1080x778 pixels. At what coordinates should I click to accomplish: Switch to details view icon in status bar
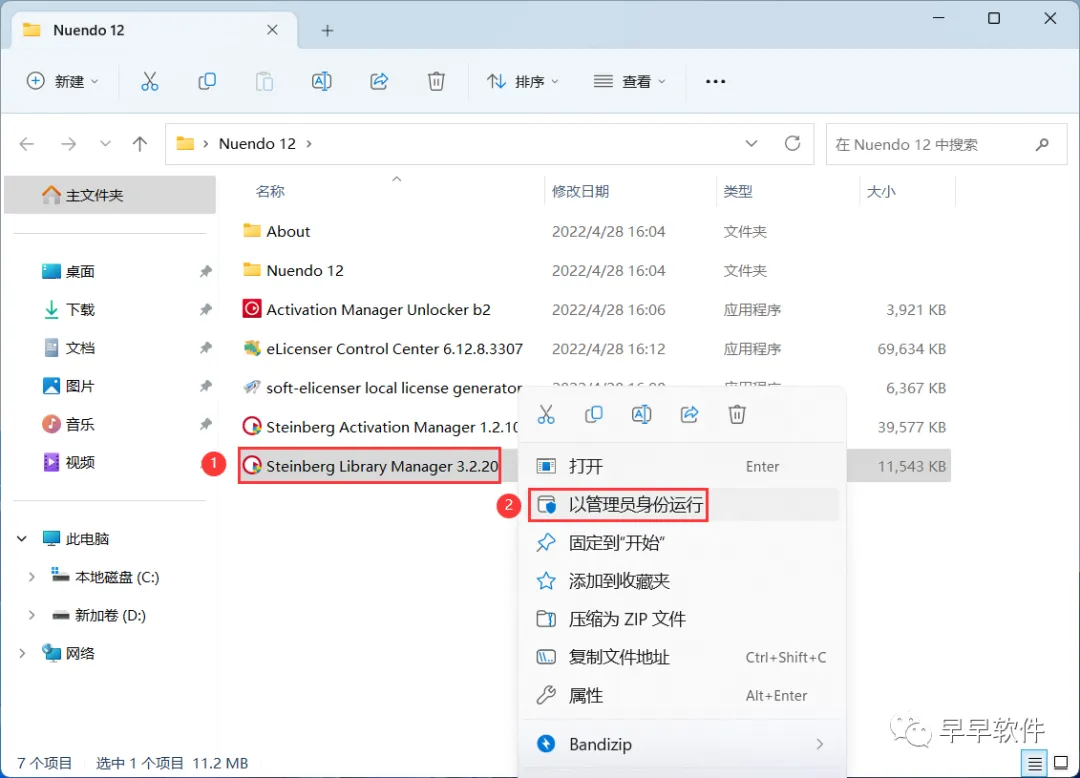tap(1034, 763)
